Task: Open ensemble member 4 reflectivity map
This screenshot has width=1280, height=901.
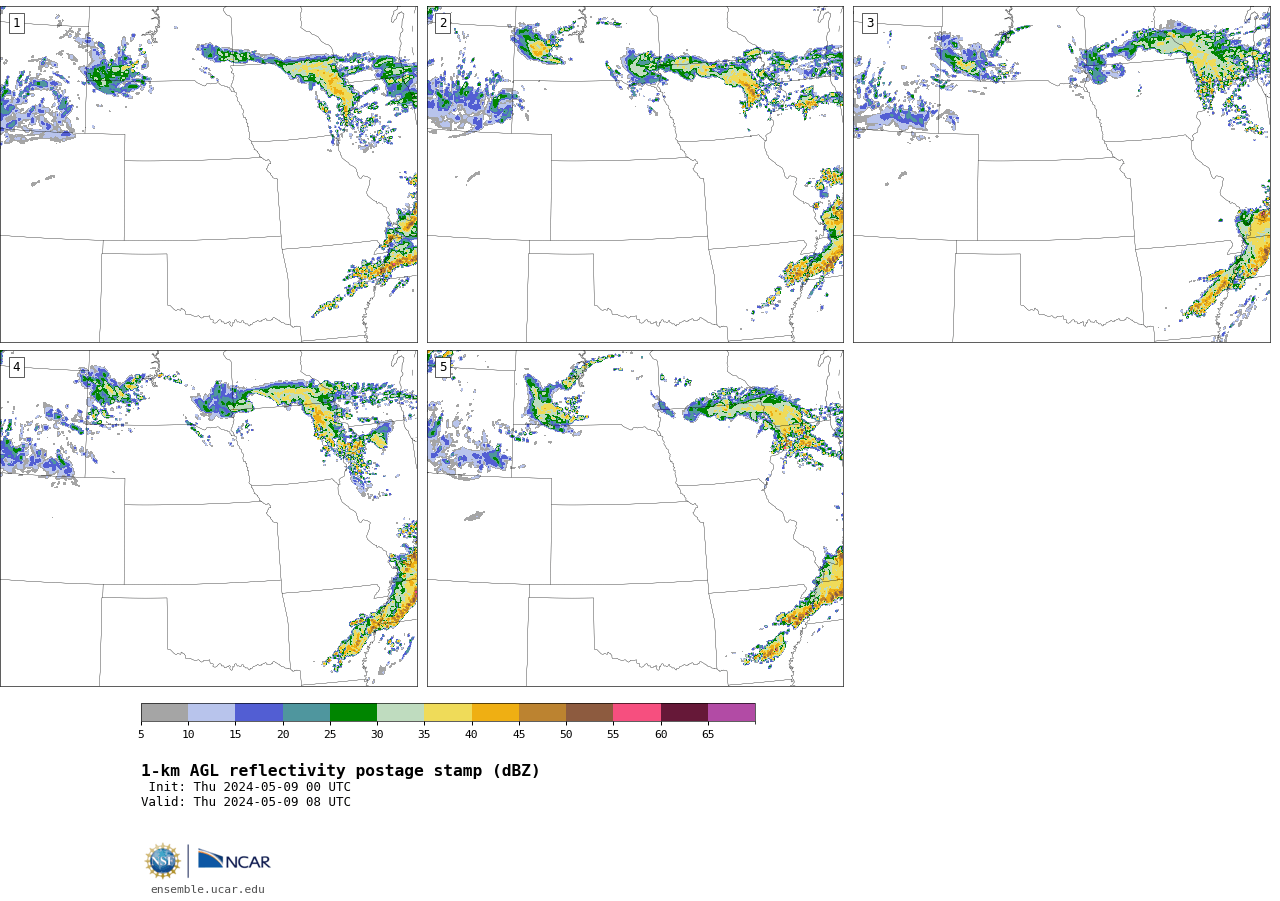Action: [x=208, y=518]
